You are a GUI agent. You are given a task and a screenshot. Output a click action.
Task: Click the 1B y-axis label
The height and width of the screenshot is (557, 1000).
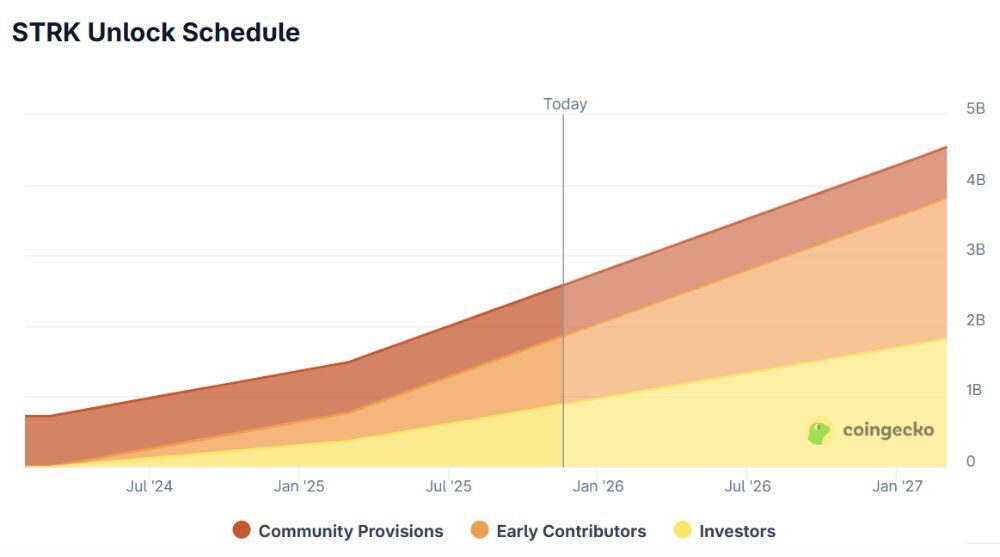point(975,390)
